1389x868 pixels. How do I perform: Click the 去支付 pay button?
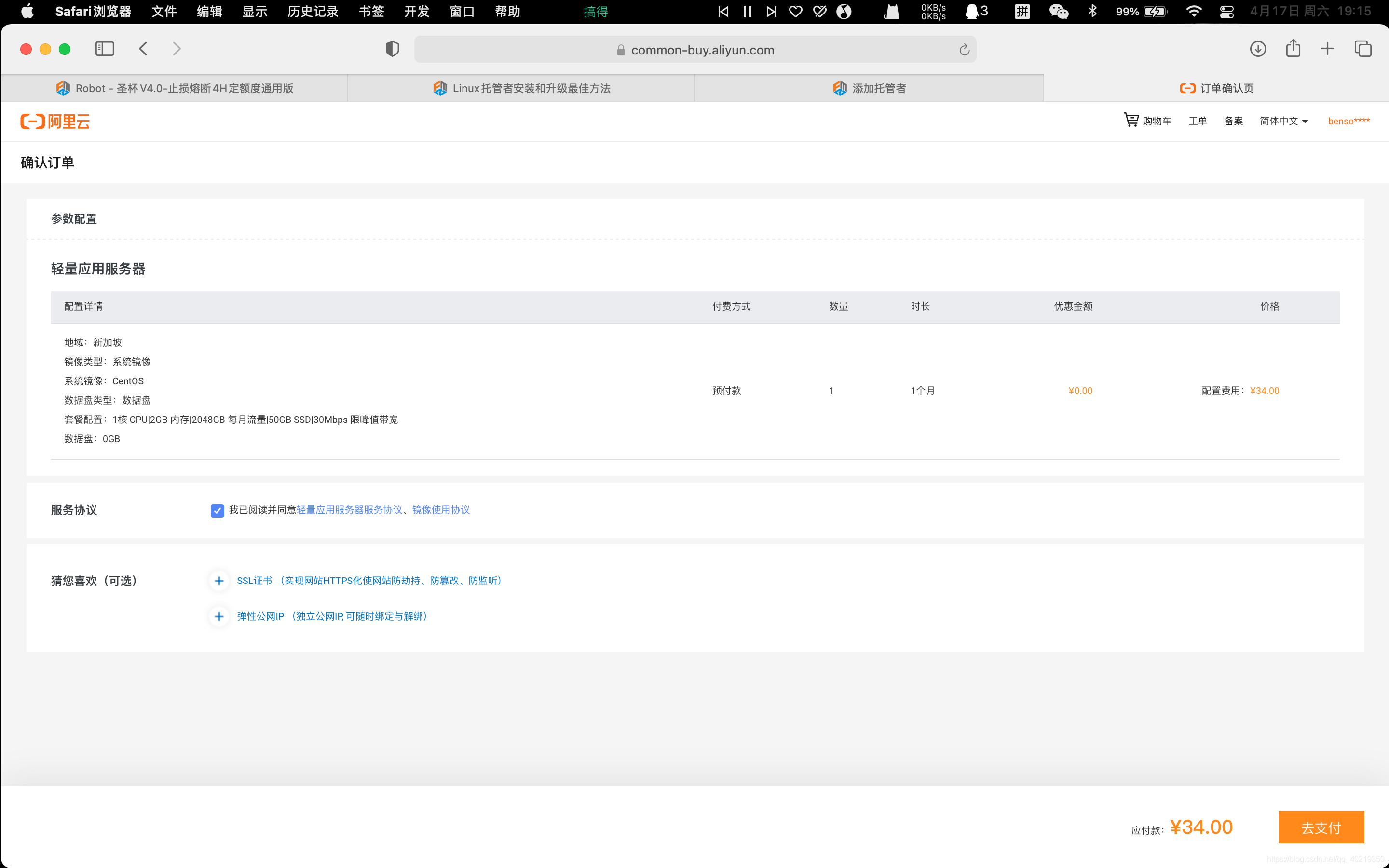(1321, 827)
